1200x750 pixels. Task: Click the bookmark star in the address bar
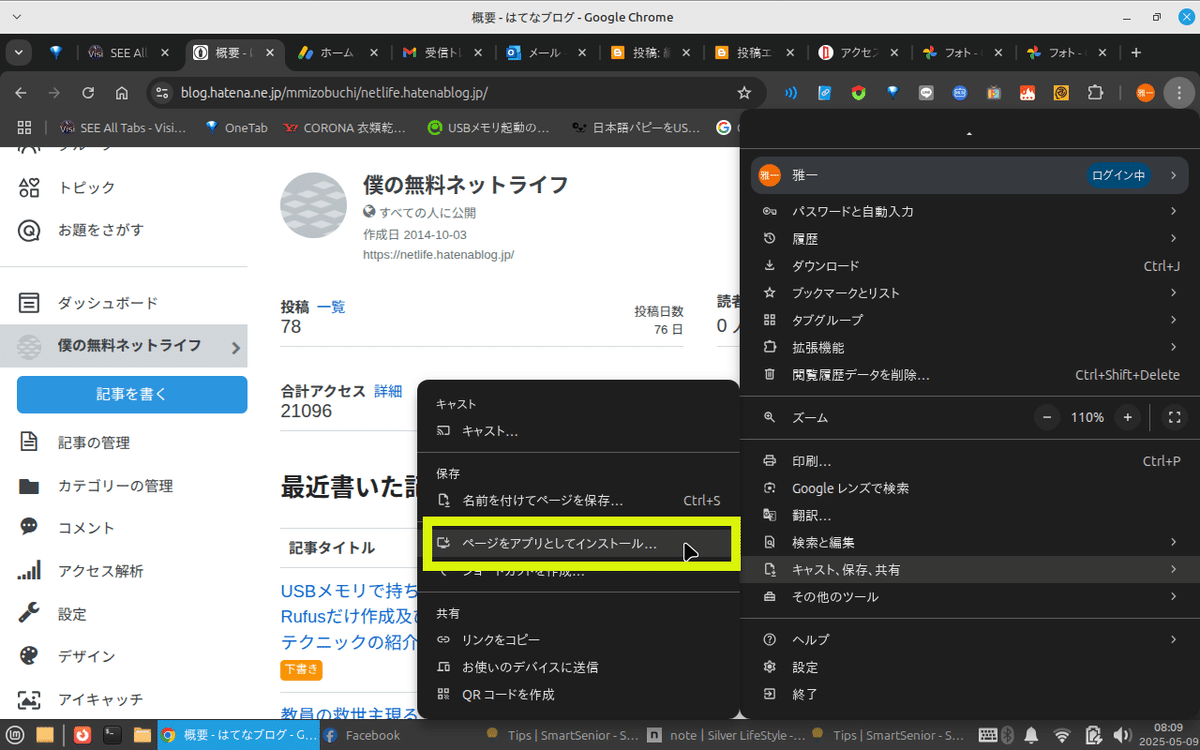point(744,91)
